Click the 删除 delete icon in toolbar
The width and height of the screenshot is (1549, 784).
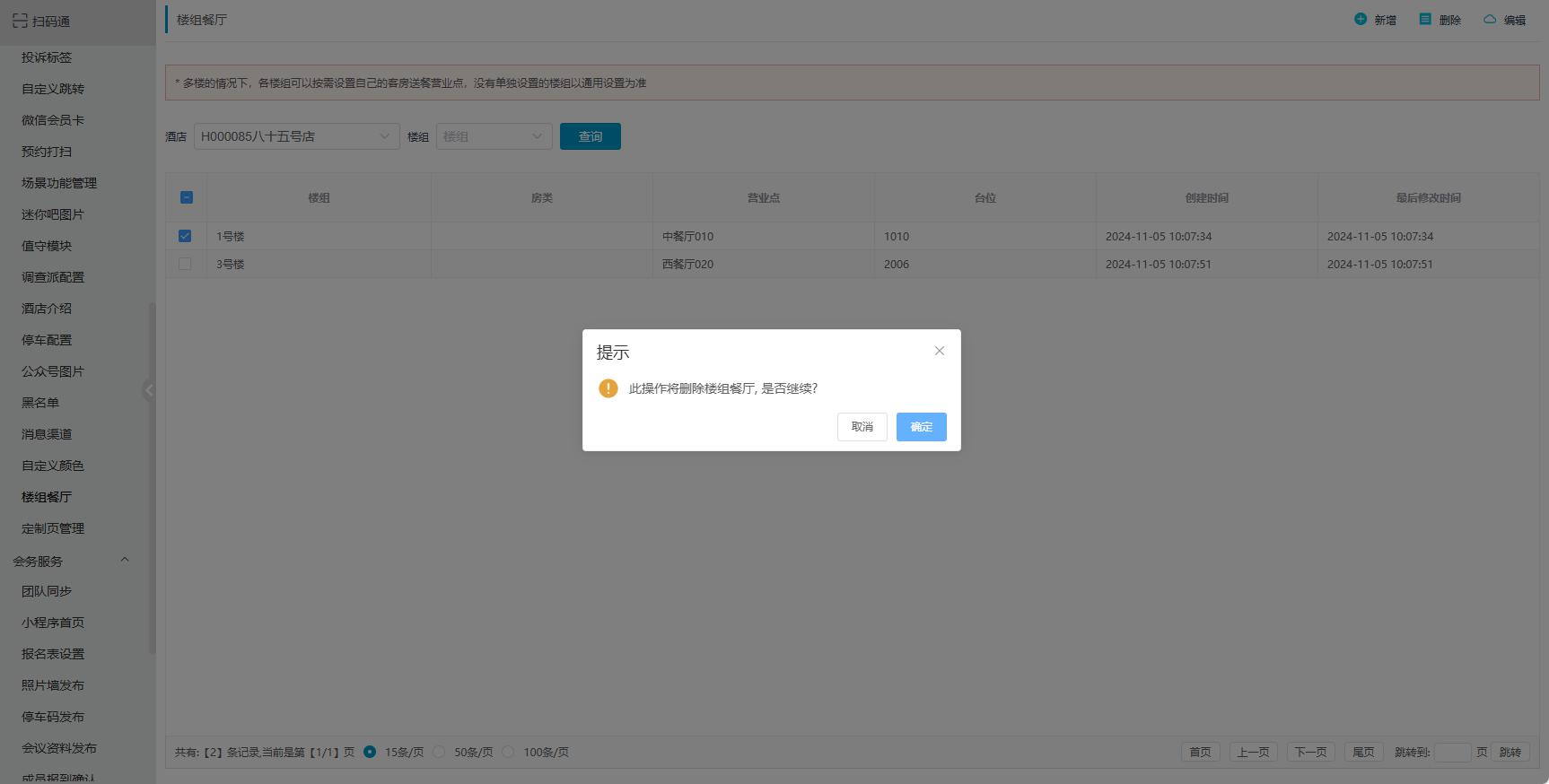[x=1425, y=19]
